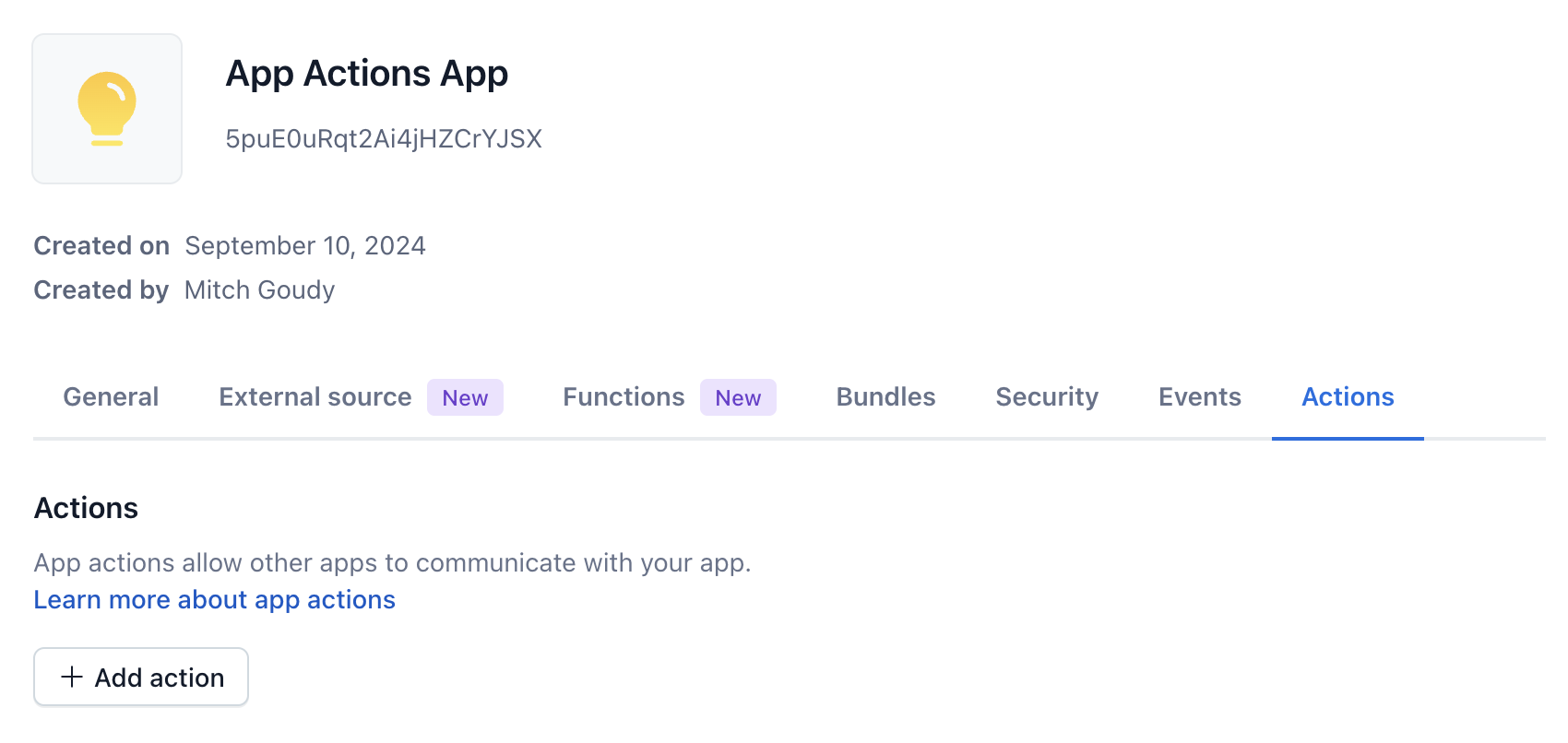The width and height of the screenshot is (1568, 743).
Task: Click the App Actions App title
Action: click(367, 74)
